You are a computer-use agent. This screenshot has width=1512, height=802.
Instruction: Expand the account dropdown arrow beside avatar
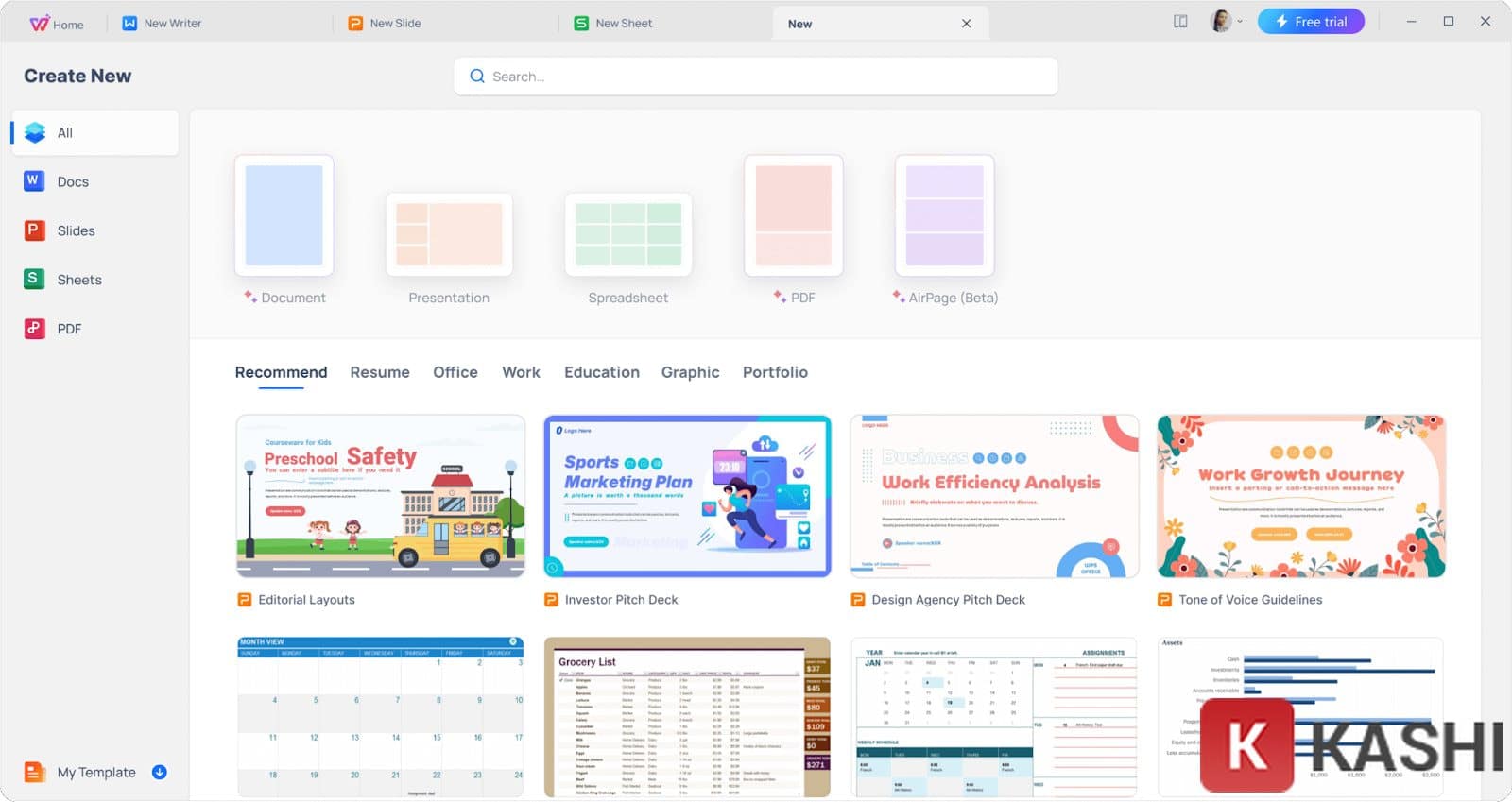pos(1240,21)
